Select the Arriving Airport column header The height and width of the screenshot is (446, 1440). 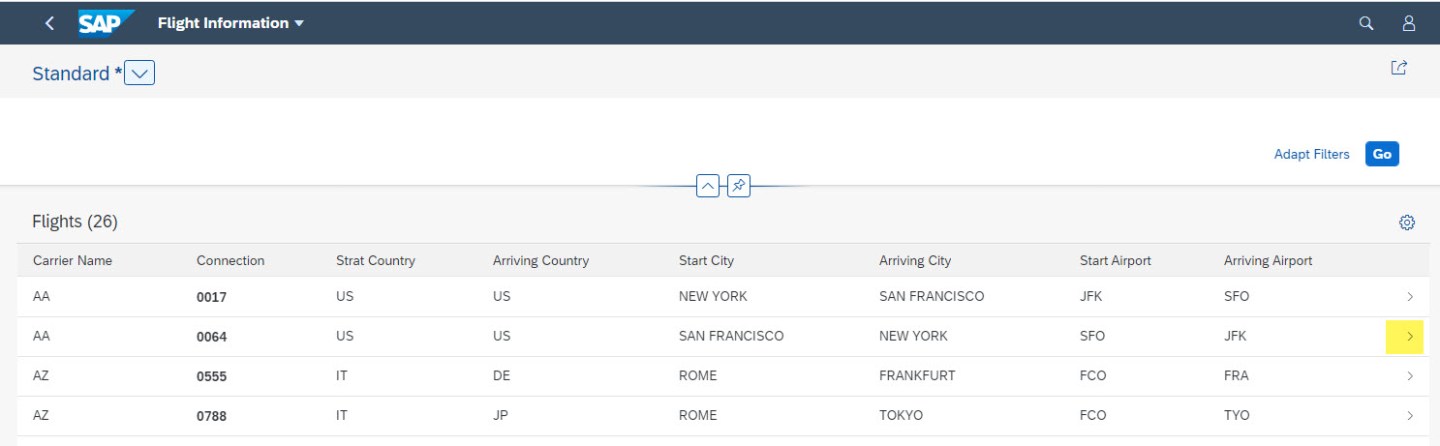tap(1268, 261)
